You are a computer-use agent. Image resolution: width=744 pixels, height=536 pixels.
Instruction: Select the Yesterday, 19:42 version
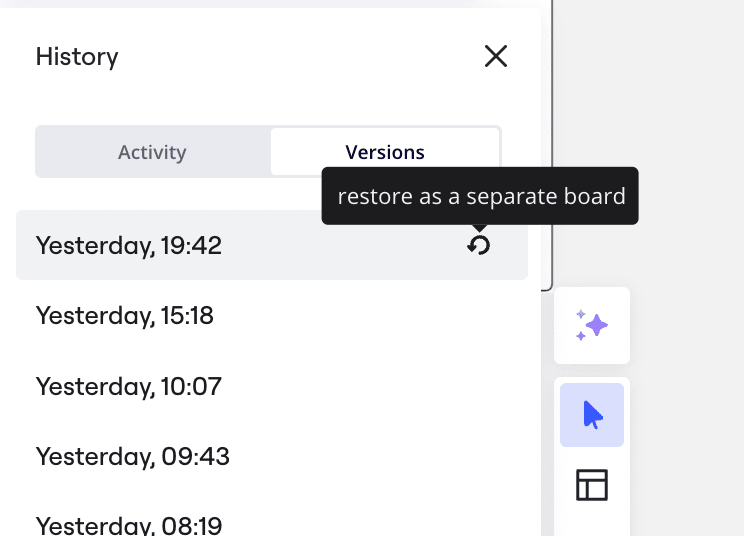point(129,245)
